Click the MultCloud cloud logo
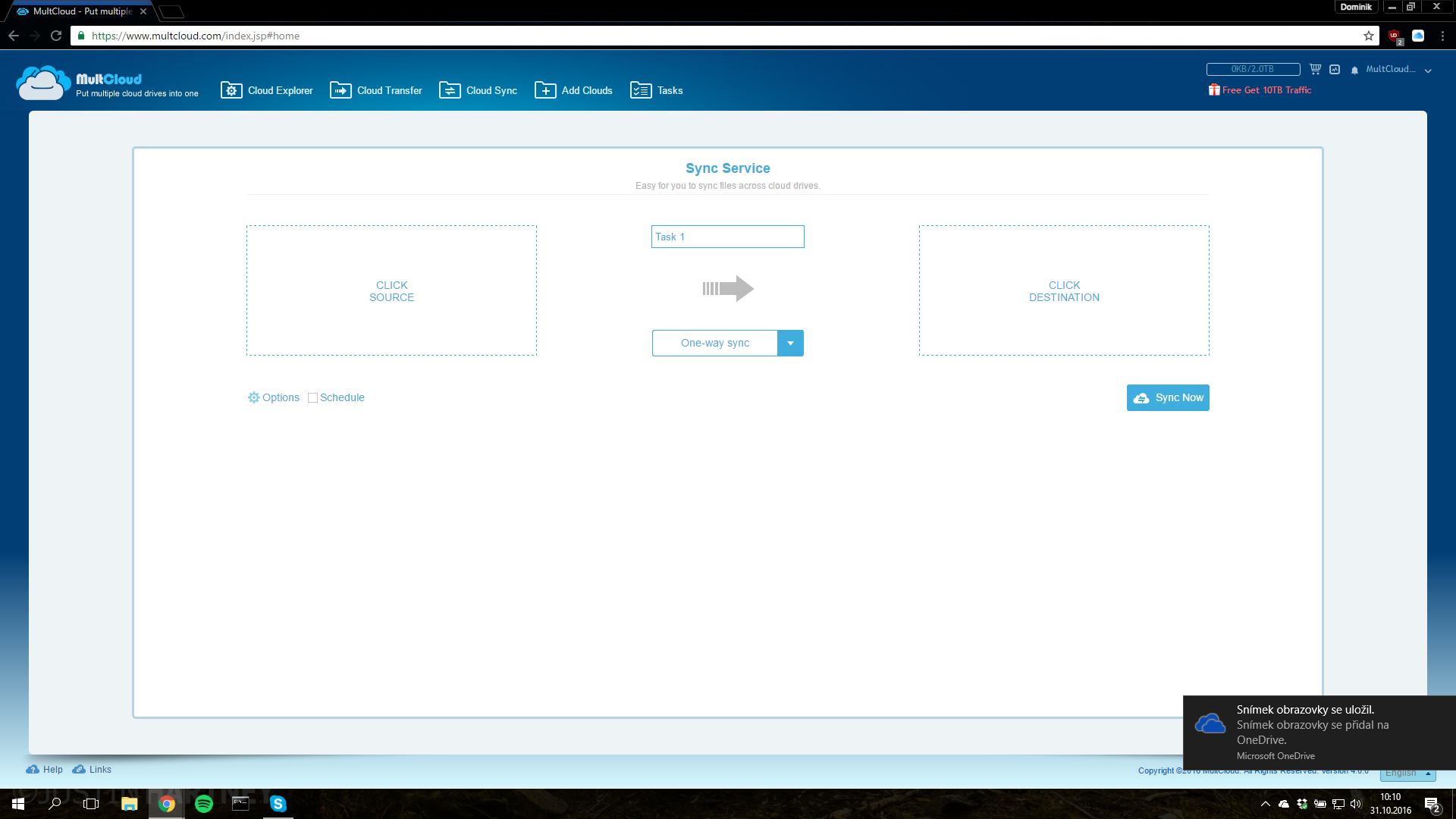Screen dimensions: 1456x819 point(43,83)
